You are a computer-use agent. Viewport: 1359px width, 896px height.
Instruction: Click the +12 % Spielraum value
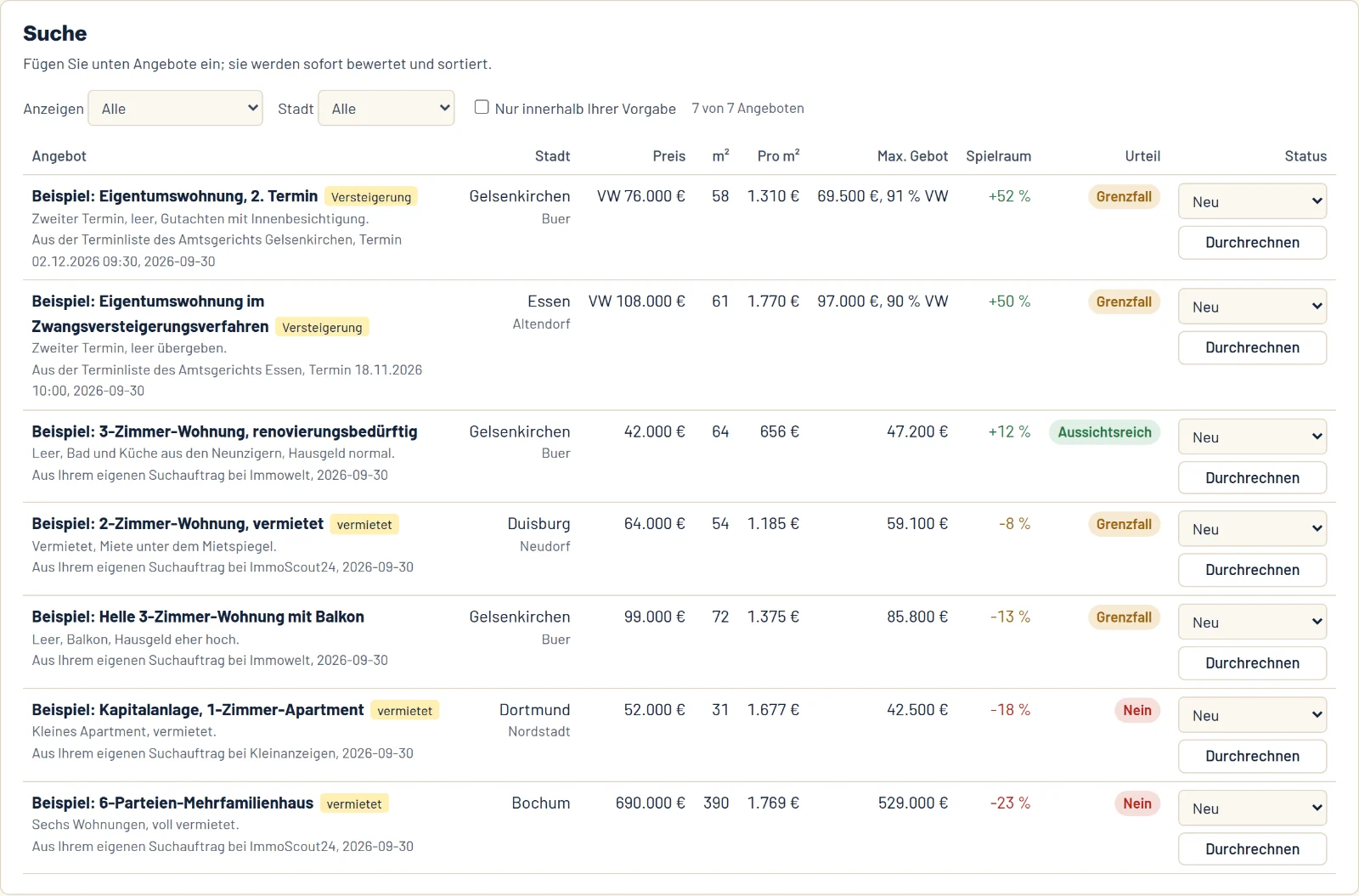1010,431
